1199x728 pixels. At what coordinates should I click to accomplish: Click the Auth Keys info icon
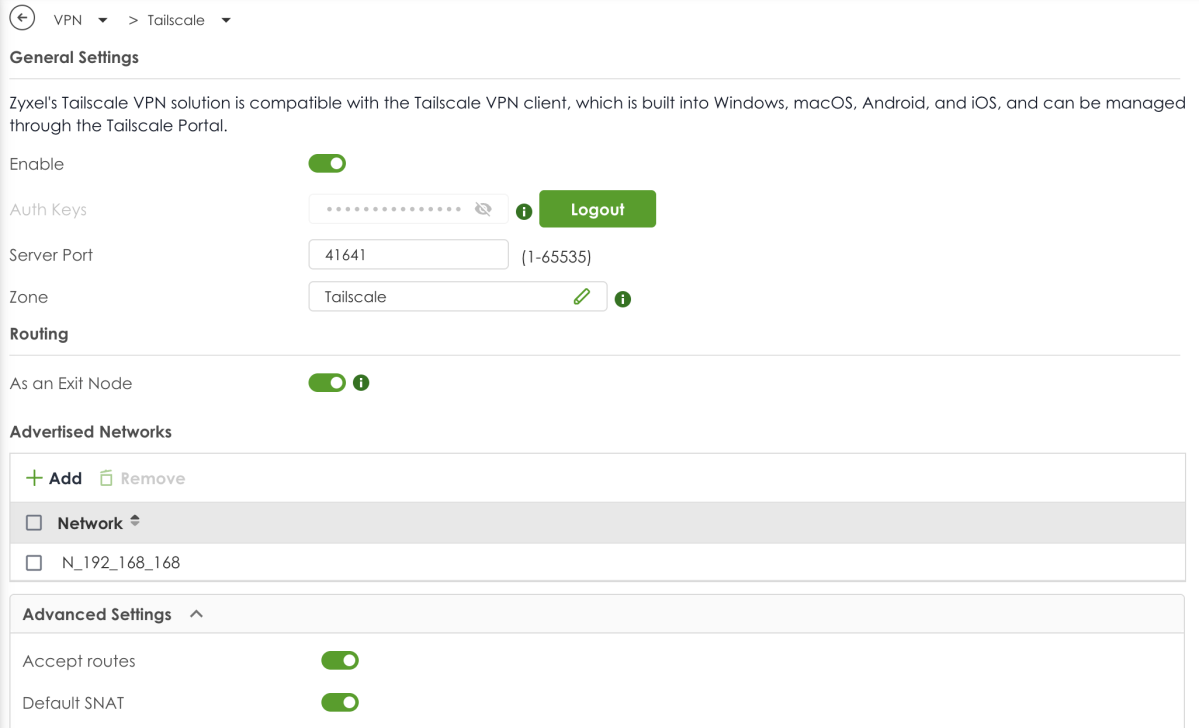coord(523,211)
